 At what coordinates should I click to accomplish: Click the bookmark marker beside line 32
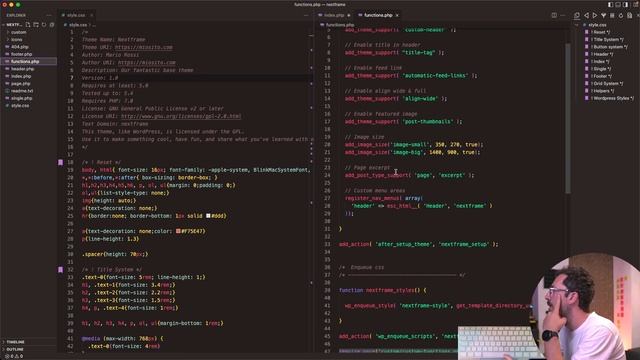pyautogui.click(x=60, y=270)
